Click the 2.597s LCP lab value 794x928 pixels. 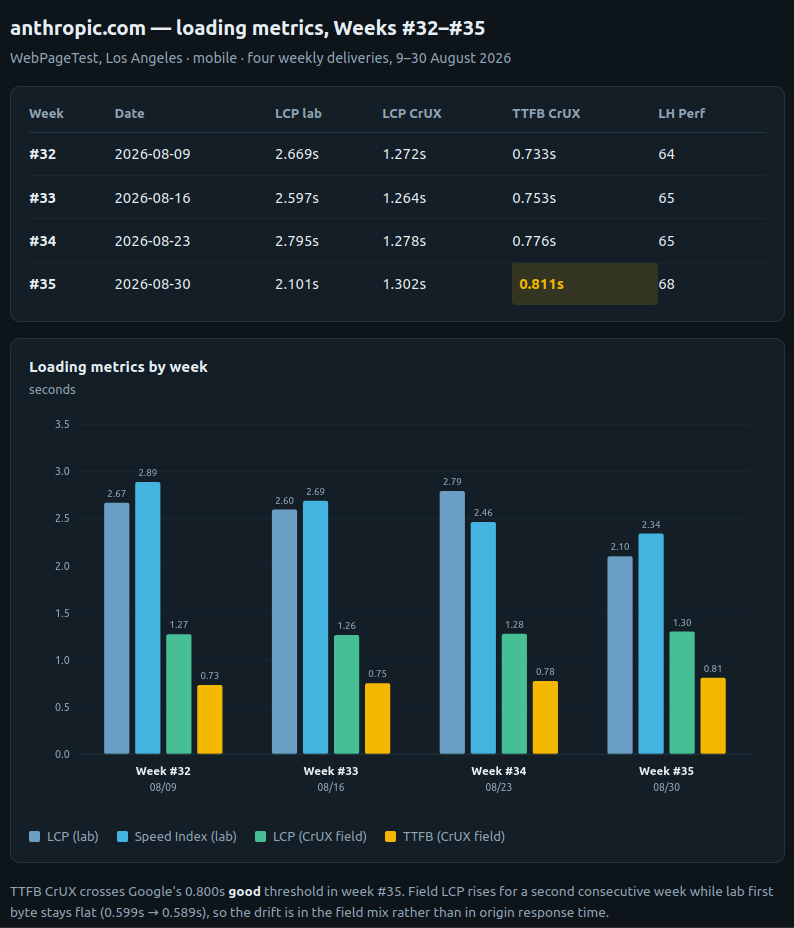click(x=297, y=198)
